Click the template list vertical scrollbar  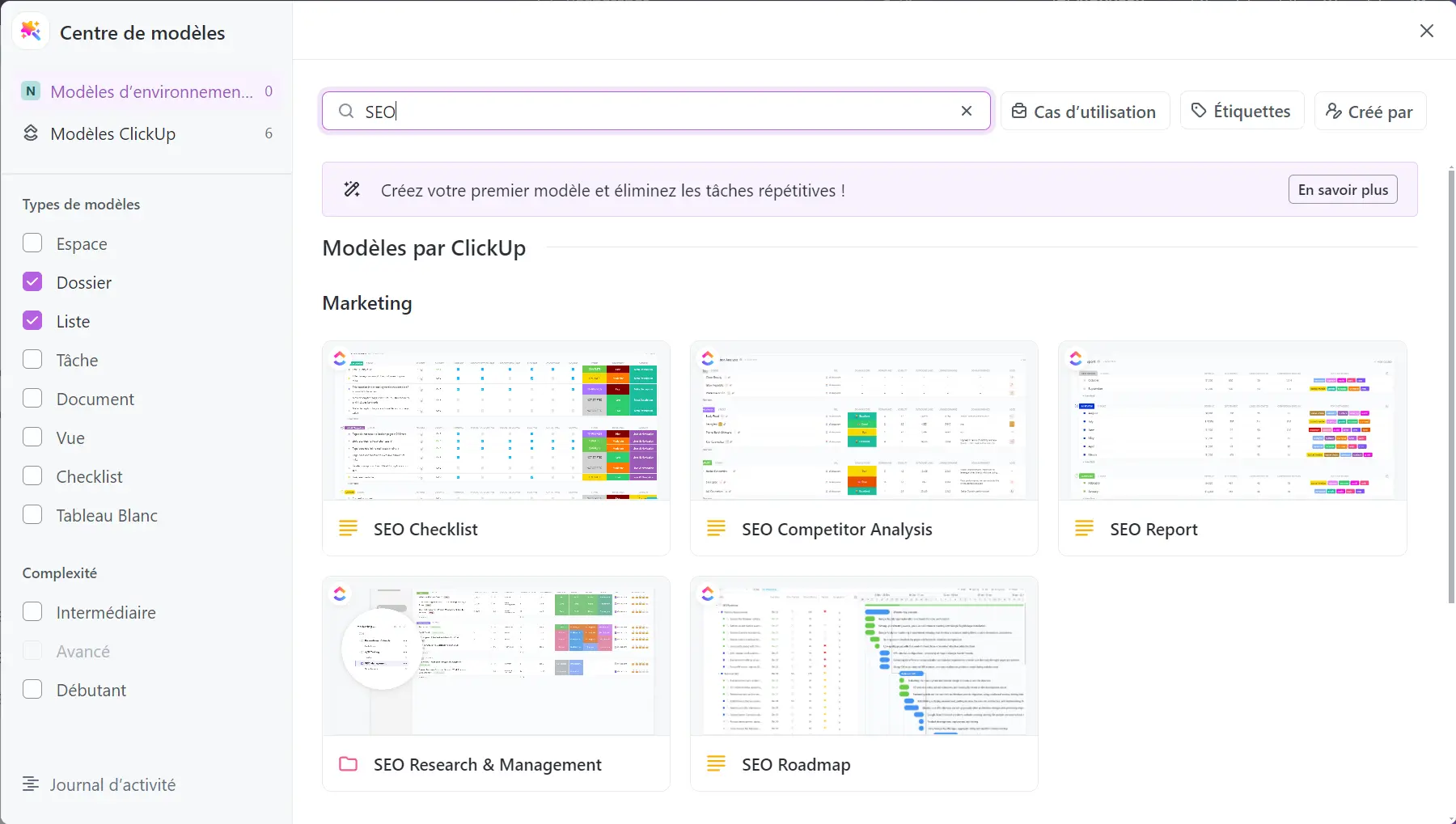[1451, 386]
